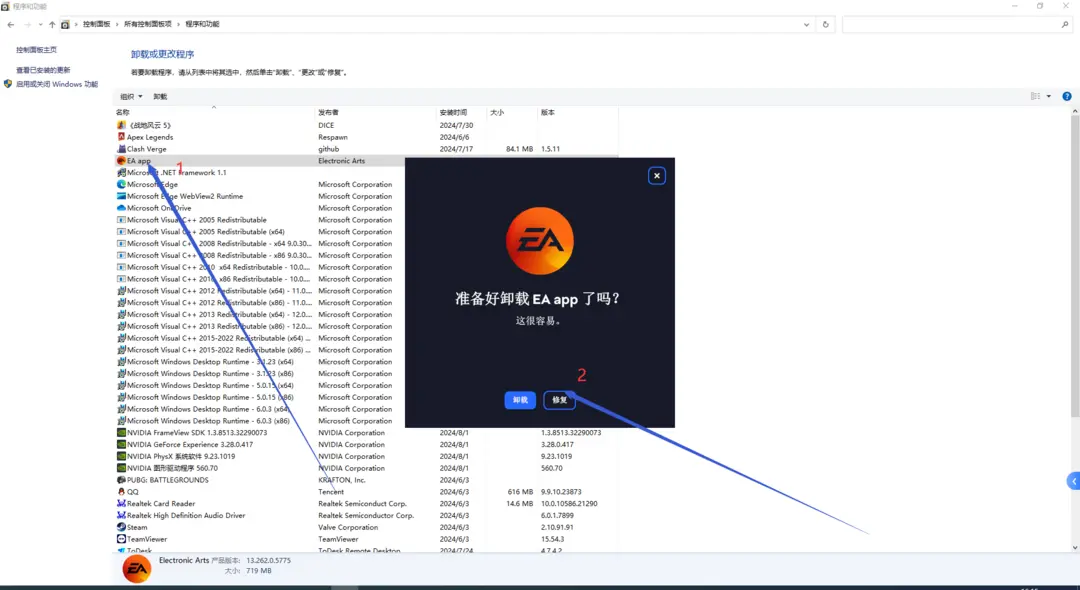Select the Microsoft Visual C++ 2005 Redistributable (x64) icon
This screenshot has height=590, width=1080.
point(121,231)
